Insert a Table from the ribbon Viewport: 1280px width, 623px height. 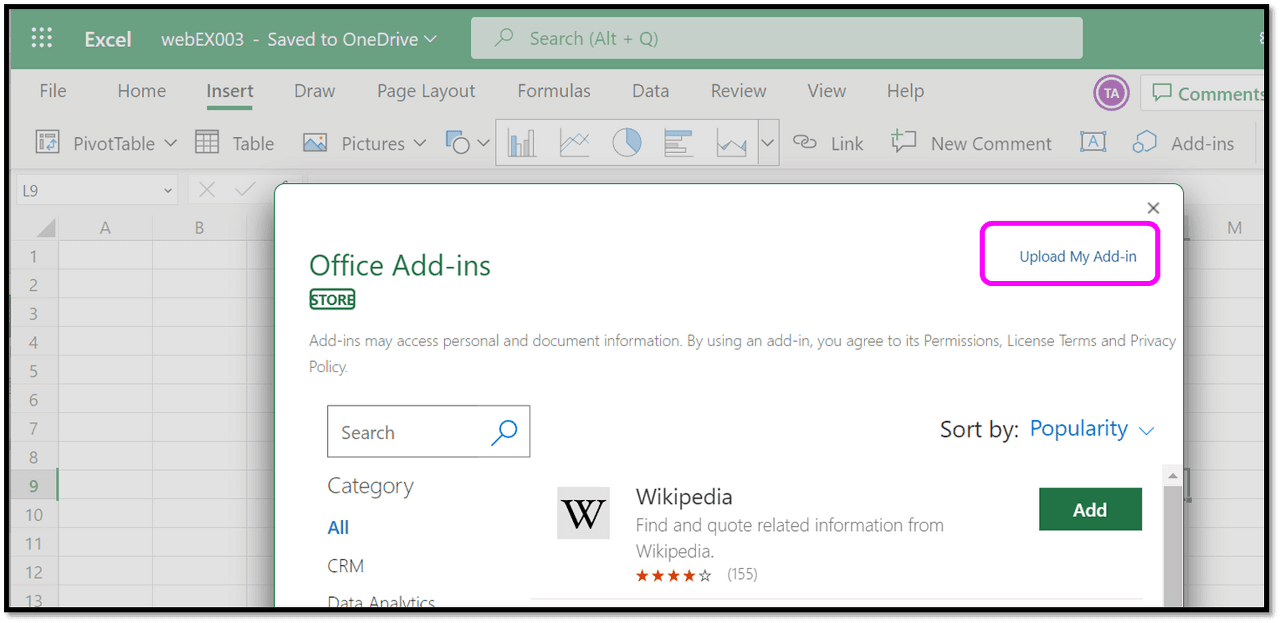[x=234, y=143]
